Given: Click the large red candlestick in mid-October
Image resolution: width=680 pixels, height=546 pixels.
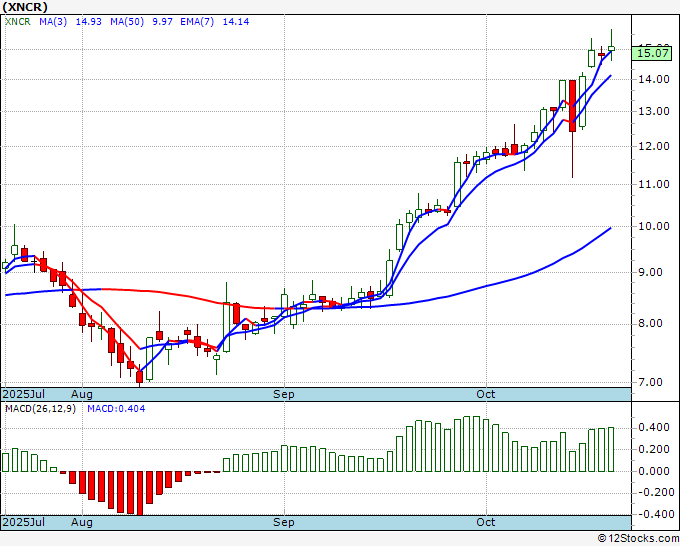Looking at the screenshot, I should pos(572,106).
